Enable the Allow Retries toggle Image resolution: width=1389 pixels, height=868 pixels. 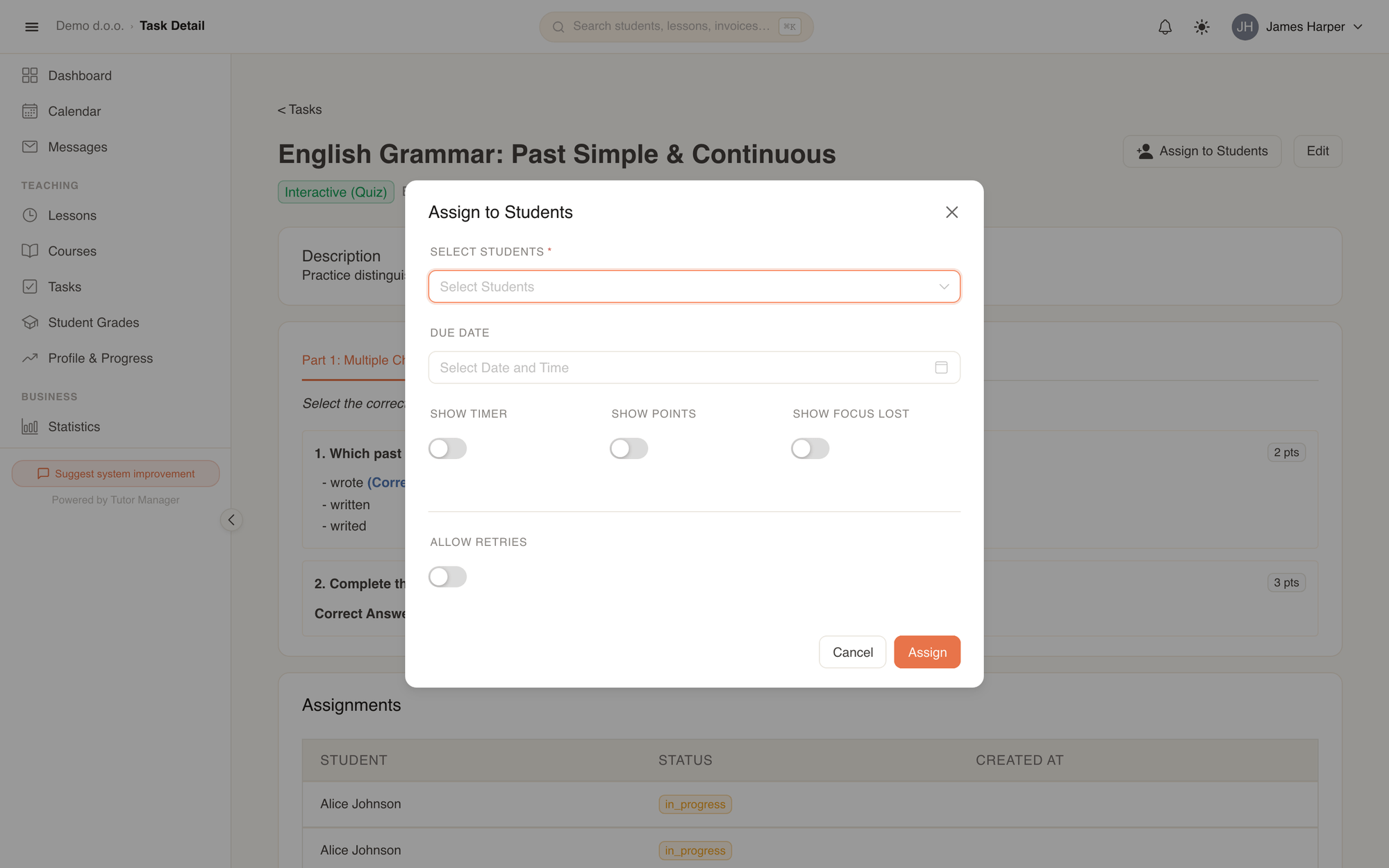[x=447, y=576]
